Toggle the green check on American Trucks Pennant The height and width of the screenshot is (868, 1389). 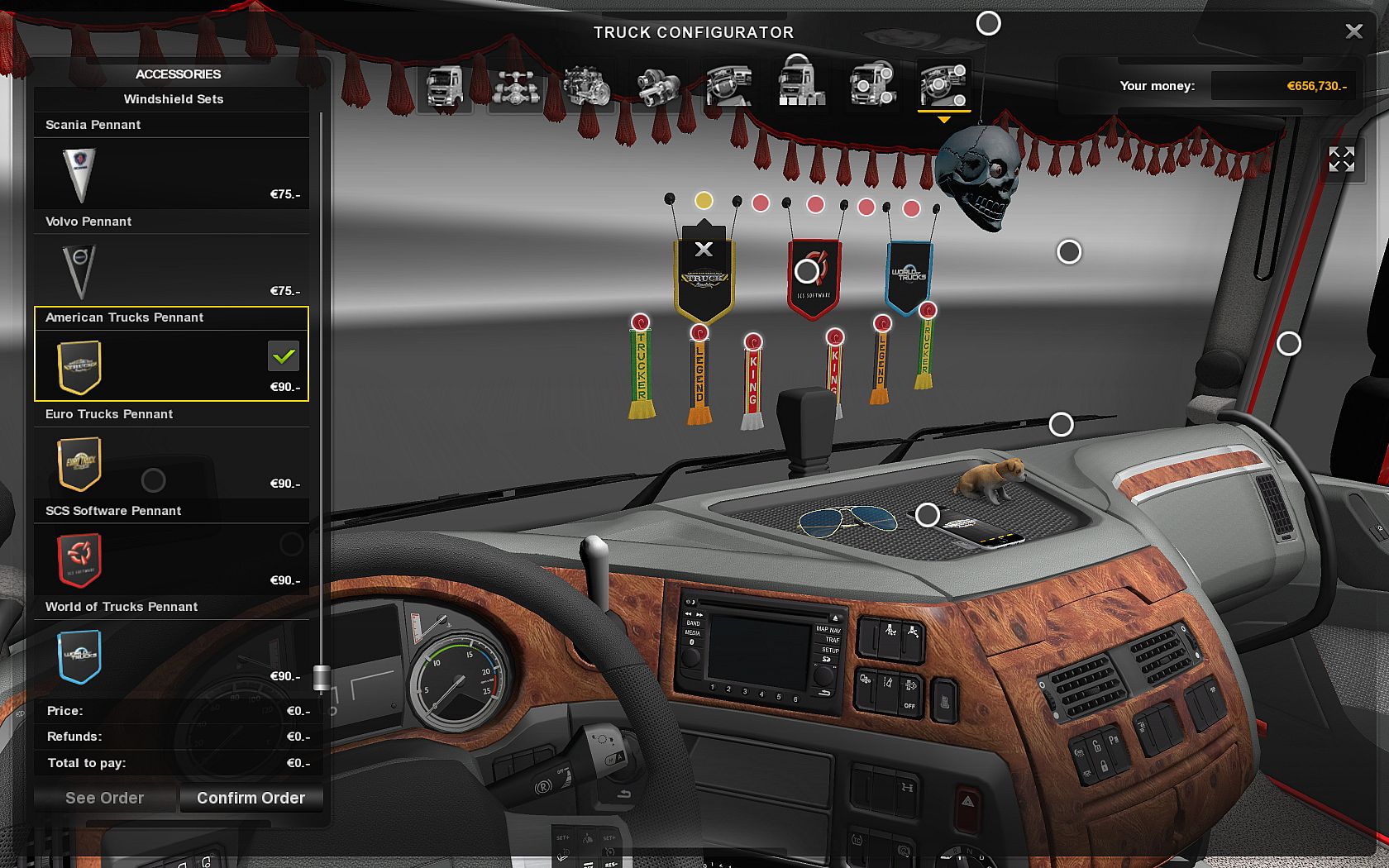(x=284, y=356)
